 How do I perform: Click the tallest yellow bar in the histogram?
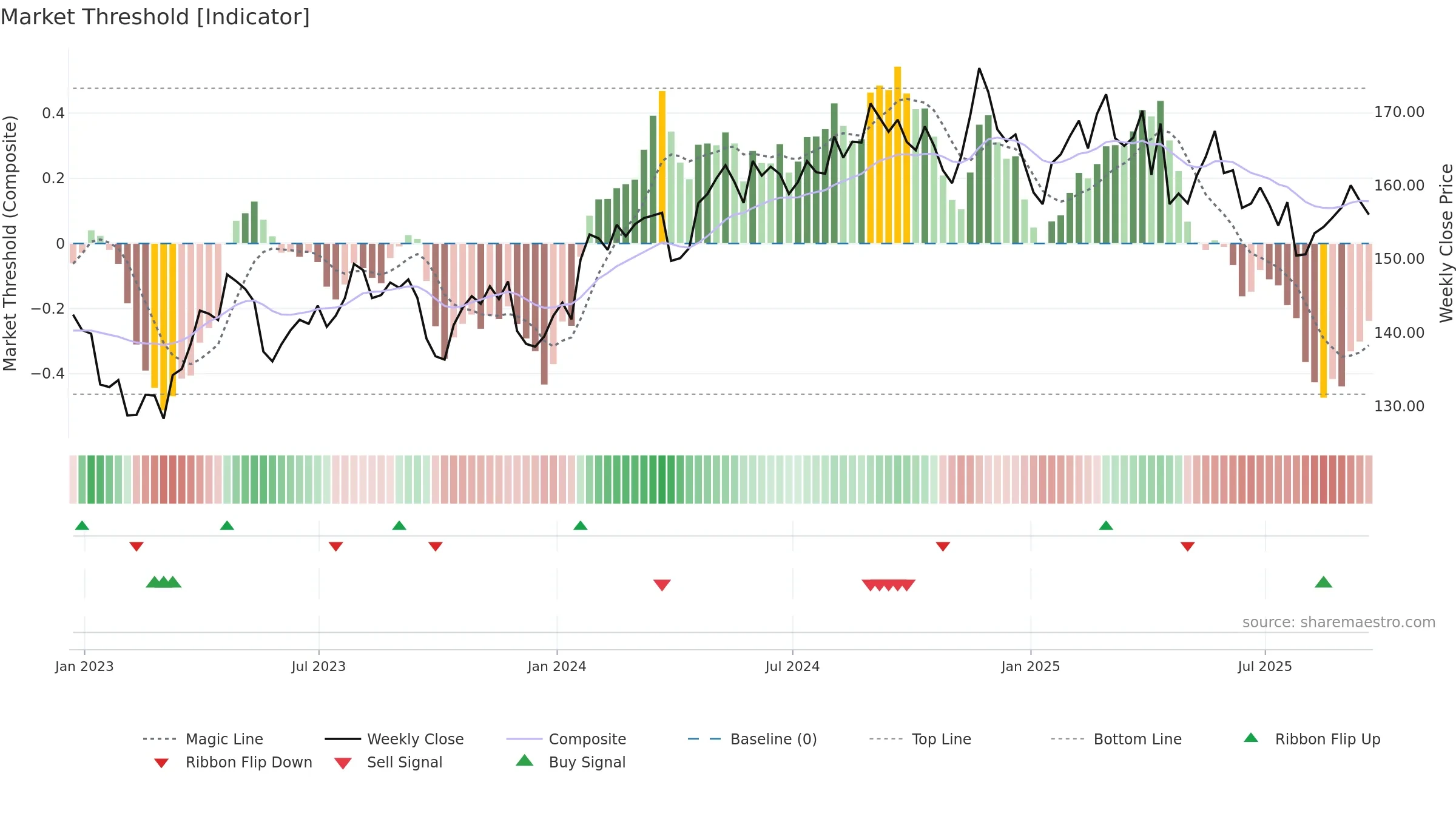pyautogui.click(x=898, y=155)
